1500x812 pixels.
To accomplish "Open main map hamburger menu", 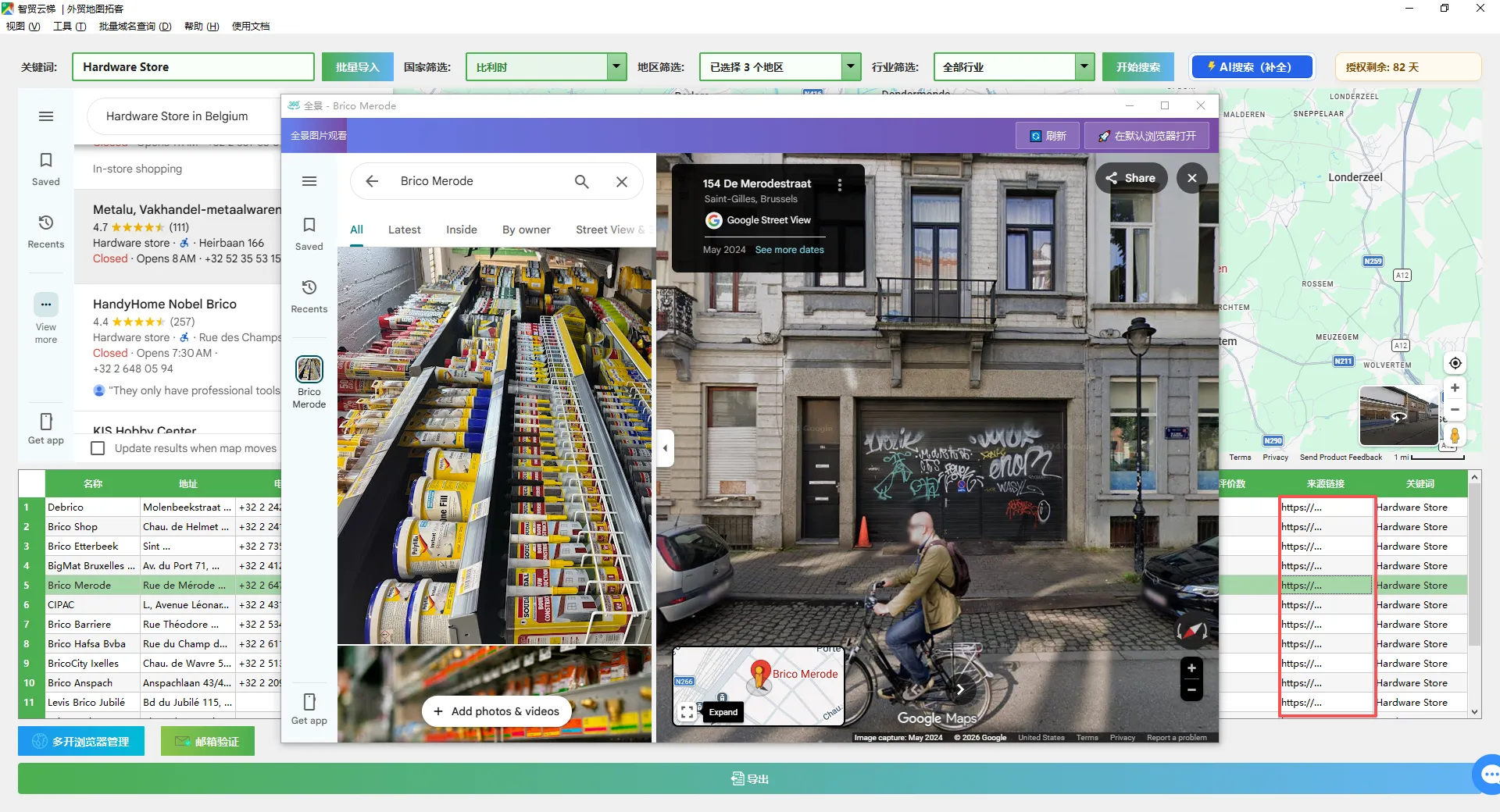I will coord(46,116).
